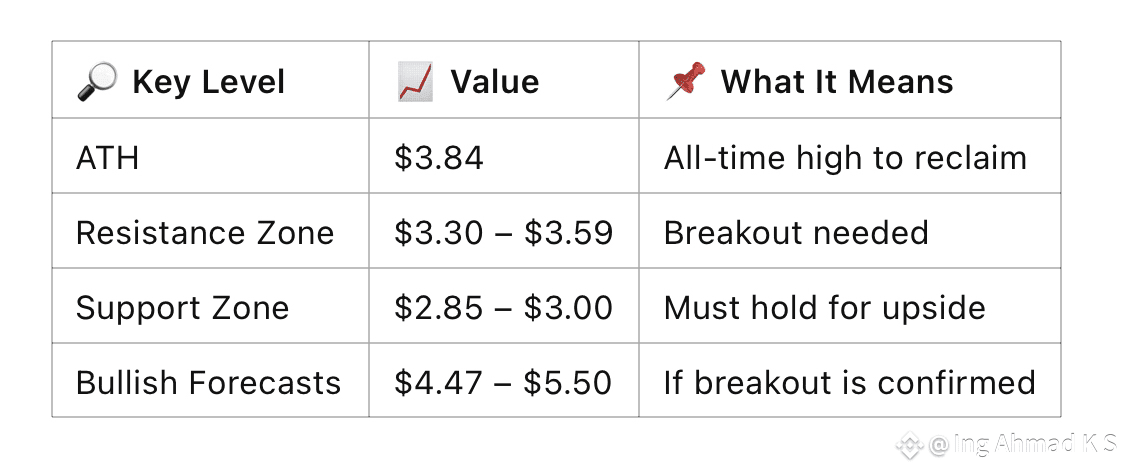The height and width of the screenshot is (471, 1125).
Task: Click the Binance logo in watermark
Action: pos(910,444)
